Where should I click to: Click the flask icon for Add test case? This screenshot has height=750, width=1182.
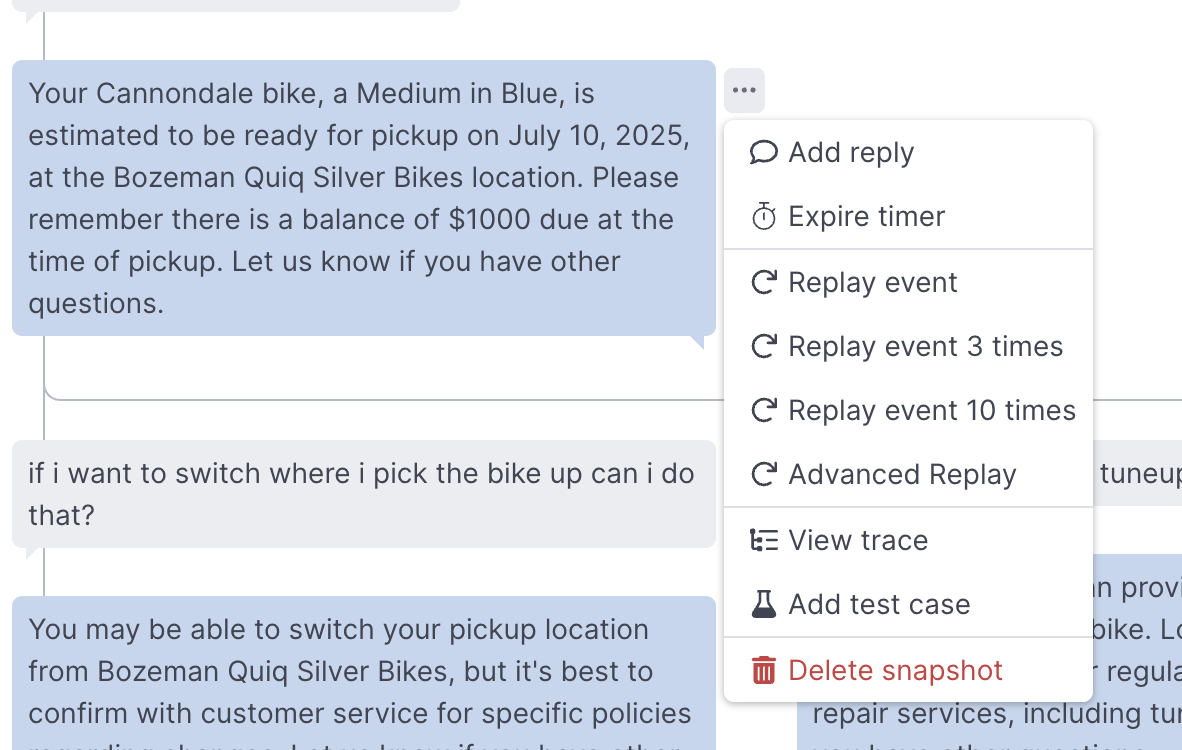tap(764, 605)
